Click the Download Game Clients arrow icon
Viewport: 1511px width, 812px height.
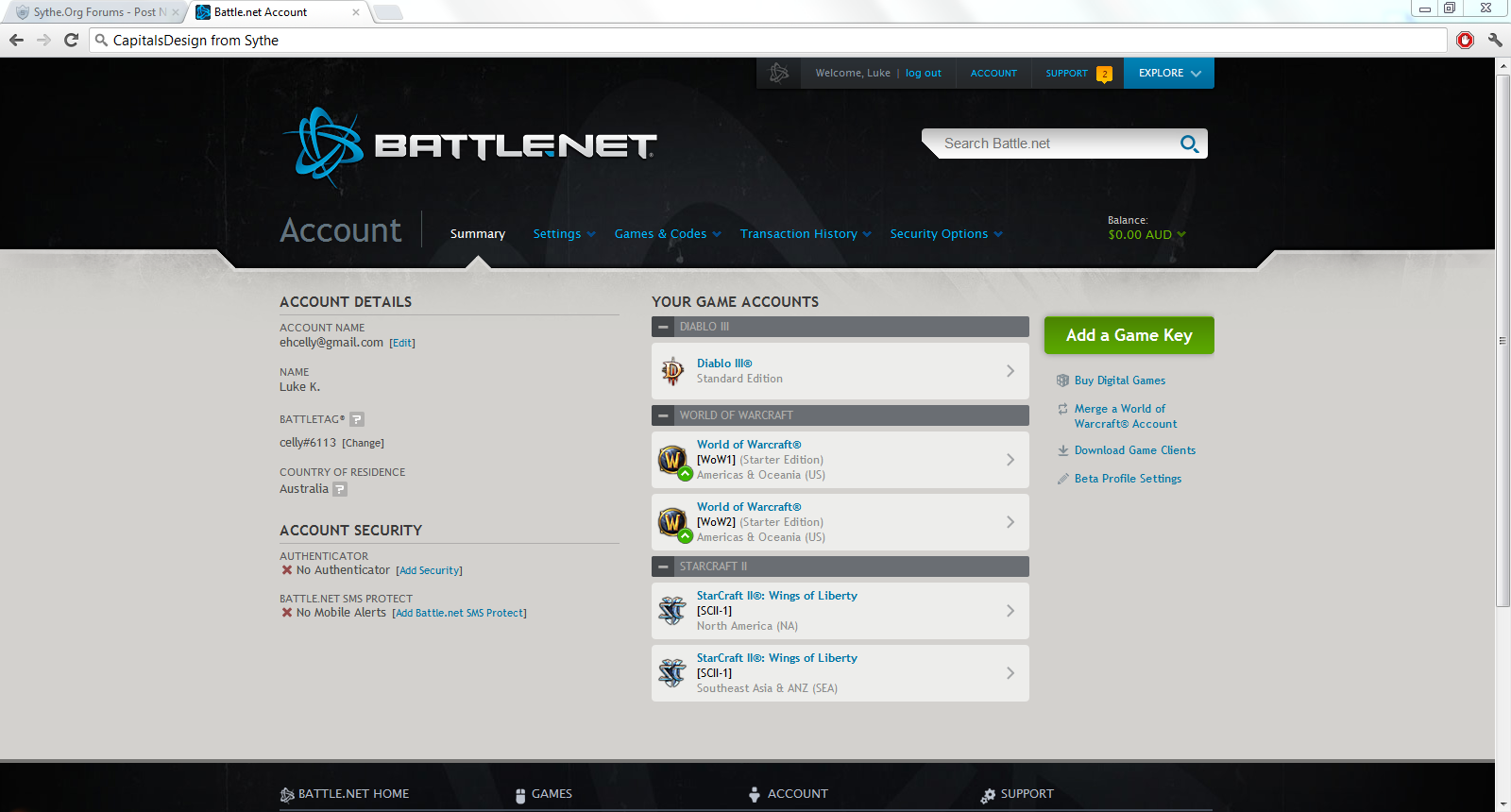pyautogui.click(x=1062, y=450)
